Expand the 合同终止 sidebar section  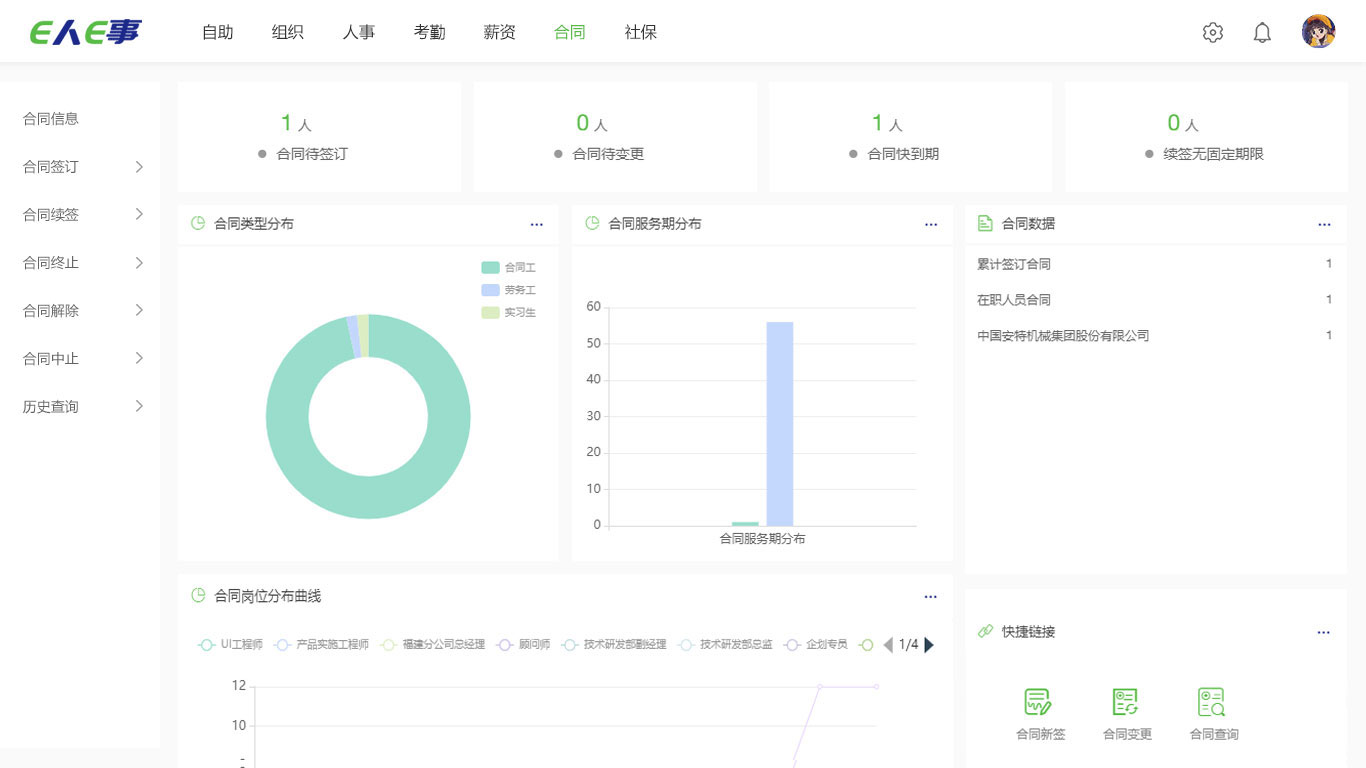(80, 263)
